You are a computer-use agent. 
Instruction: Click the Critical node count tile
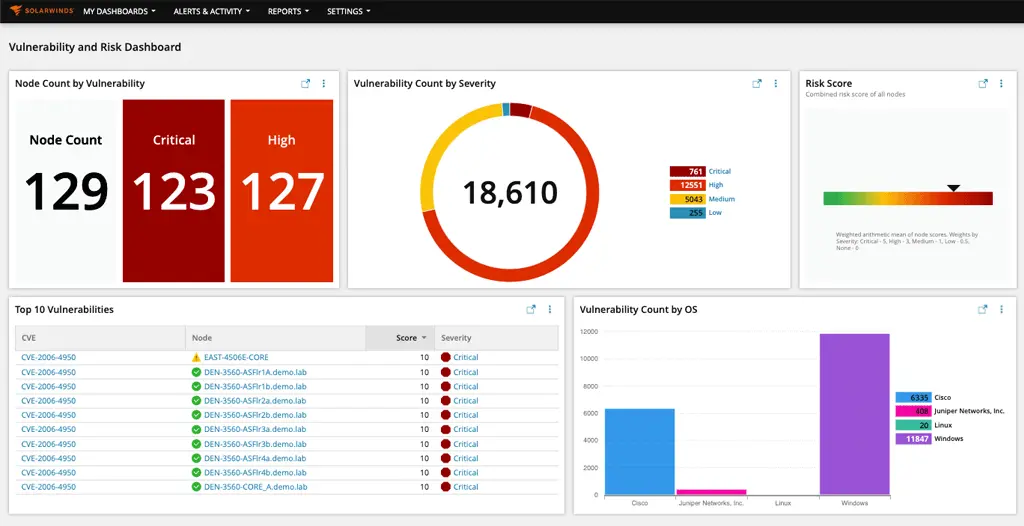tap(174, 191)
